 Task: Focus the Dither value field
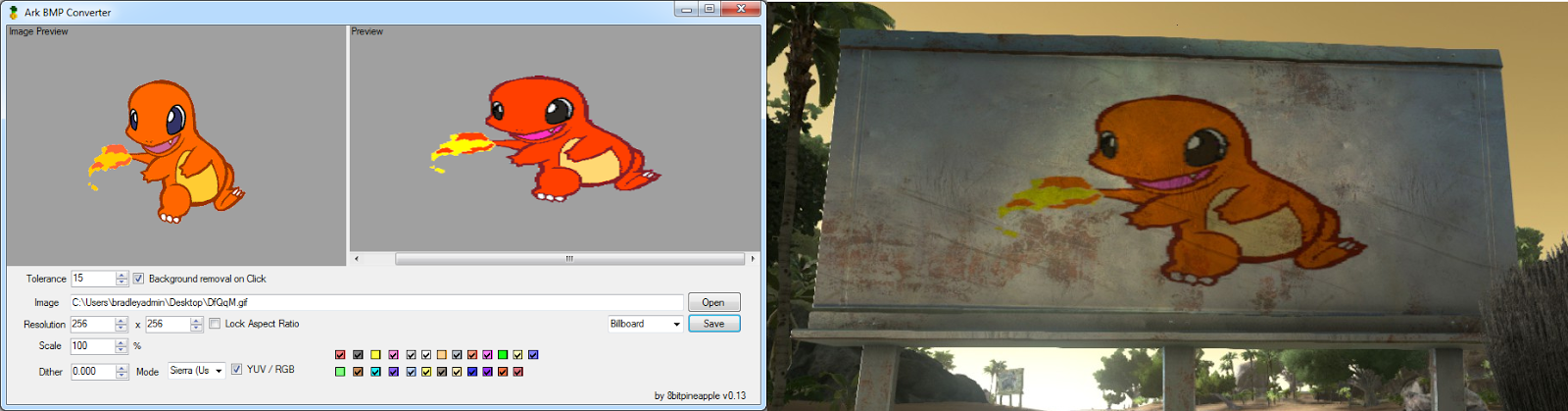click(x=93, y=372)
